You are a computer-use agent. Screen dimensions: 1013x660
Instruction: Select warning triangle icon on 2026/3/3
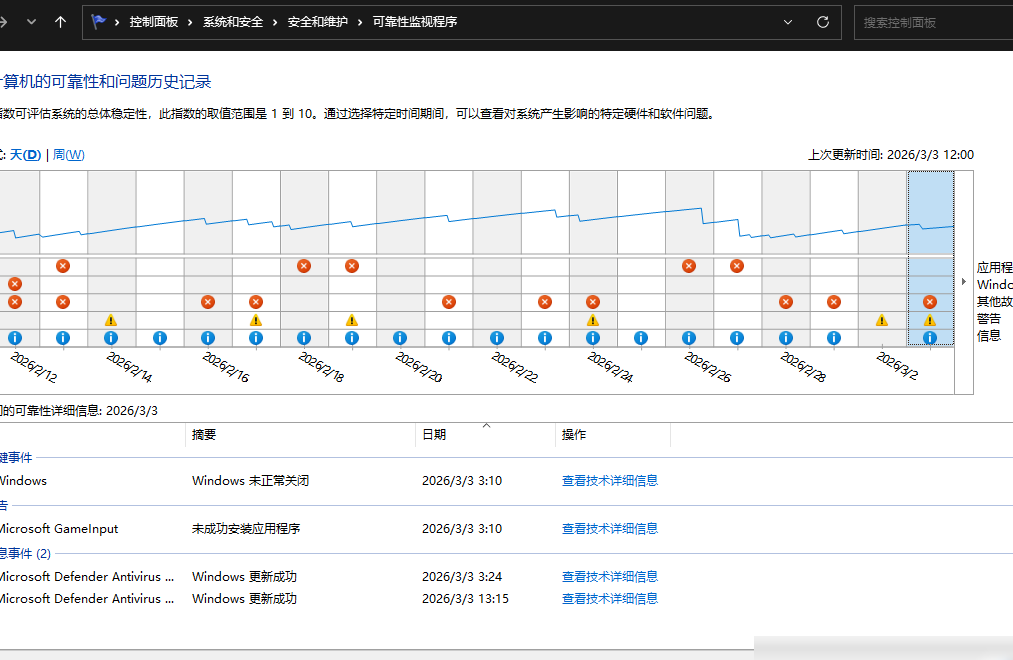point(930,320)
